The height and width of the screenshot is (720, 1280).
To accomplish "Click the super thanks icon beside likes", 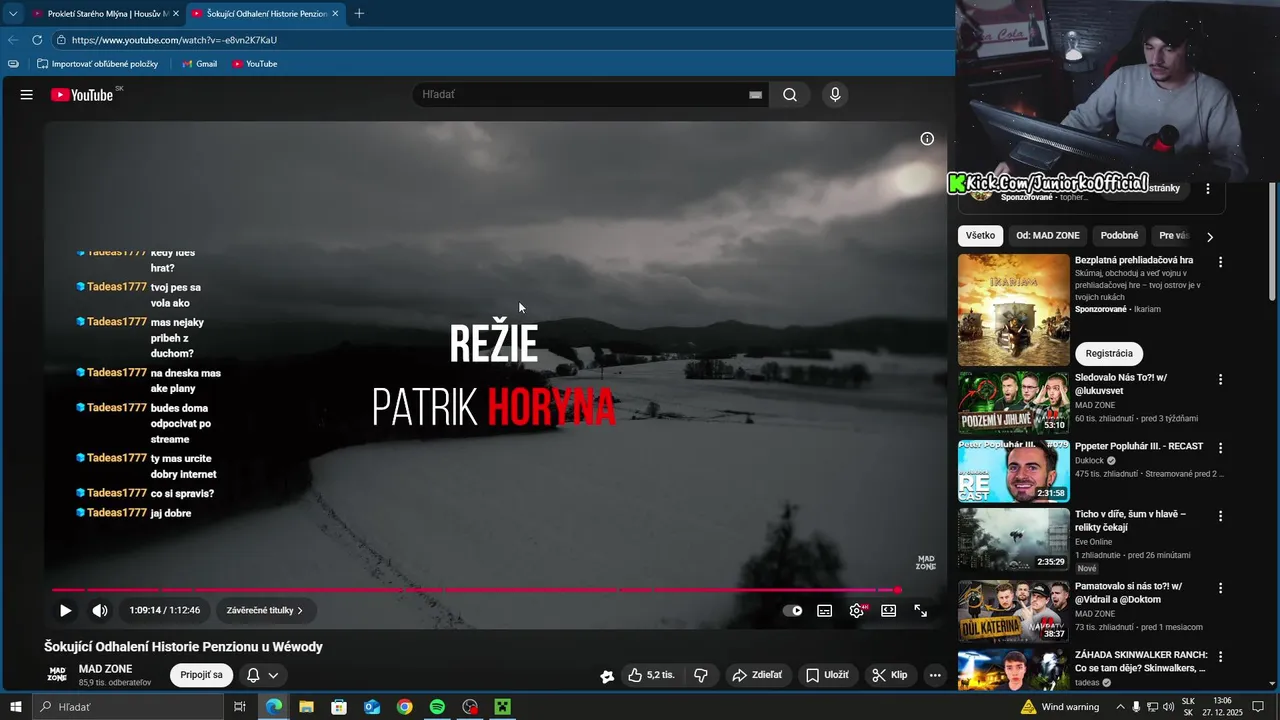I will [607, 676].
